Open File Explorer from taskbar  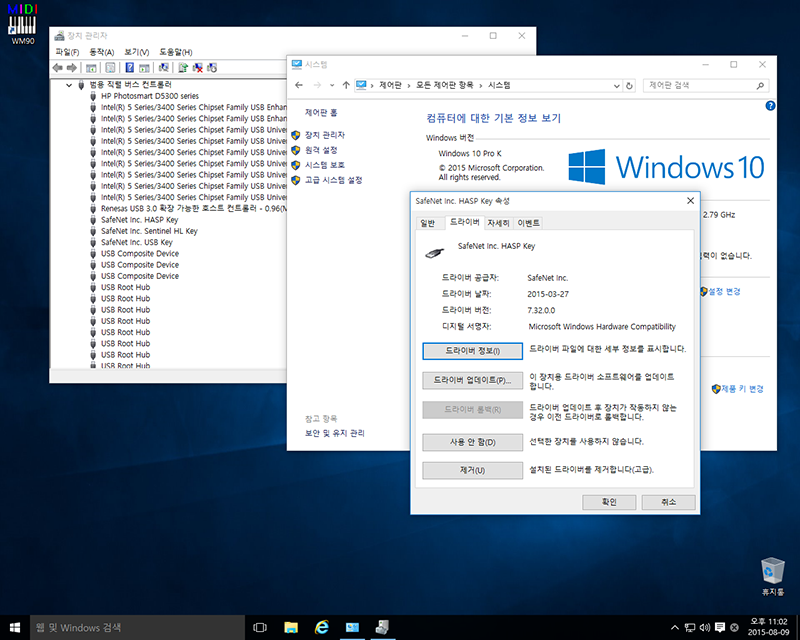[291, 628]
